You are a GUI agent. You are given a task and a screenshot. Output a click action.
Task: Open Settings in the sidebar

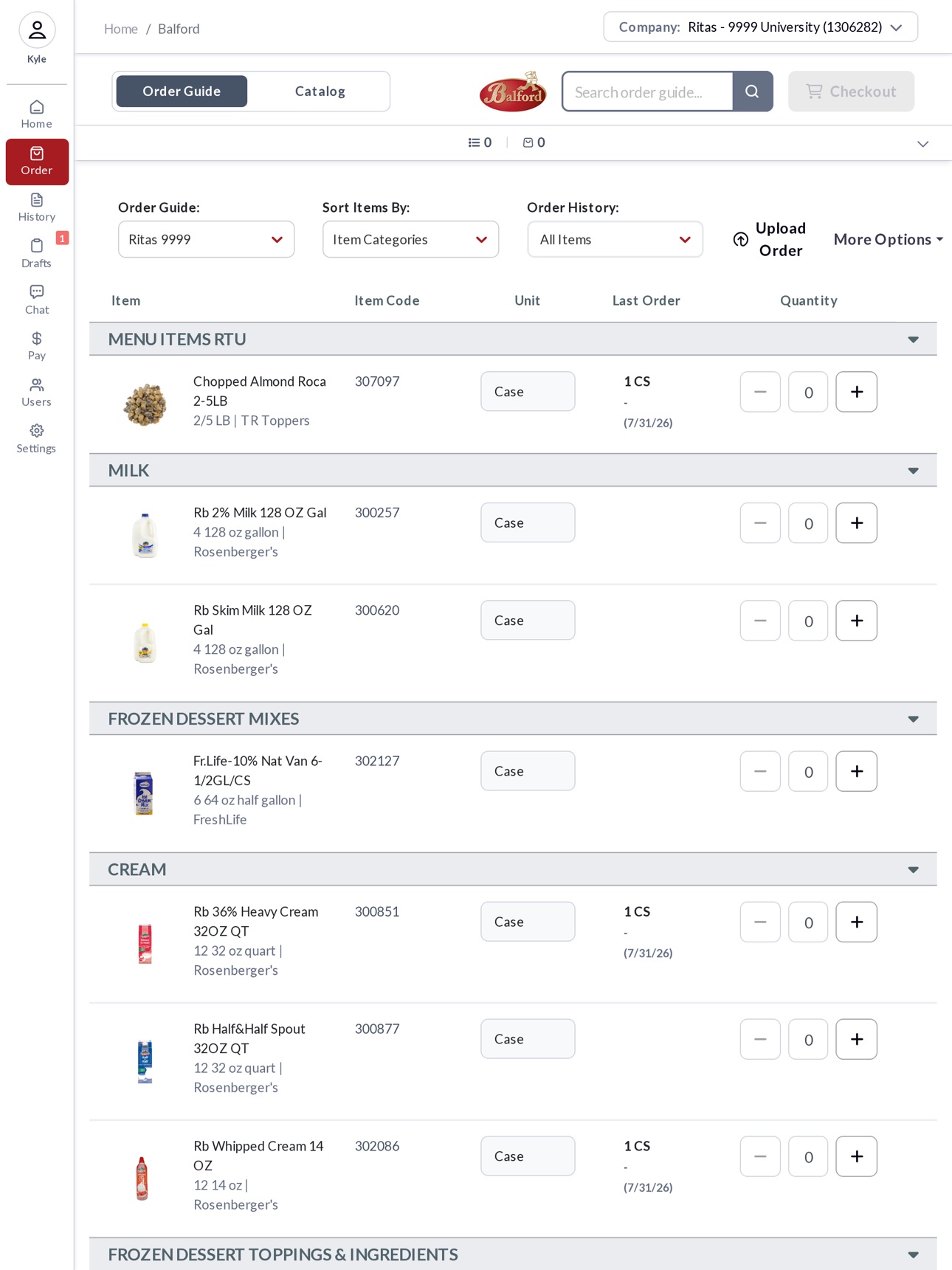coord(37,439)
